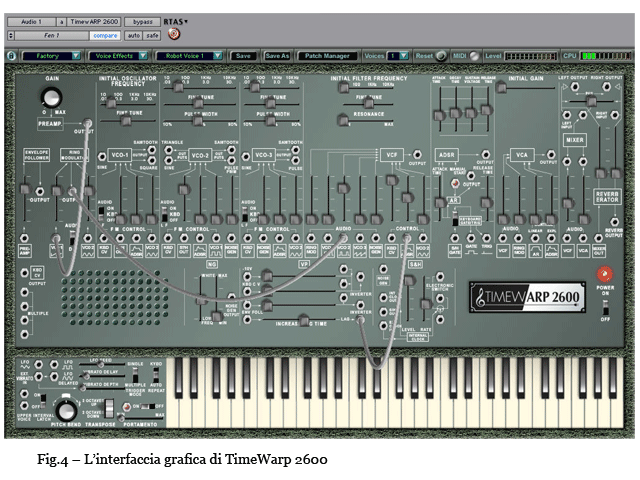Viewport: 640px width, 480px height.
Task: Open the Robot Voice 1 preset dropdown
Action: 189,56
